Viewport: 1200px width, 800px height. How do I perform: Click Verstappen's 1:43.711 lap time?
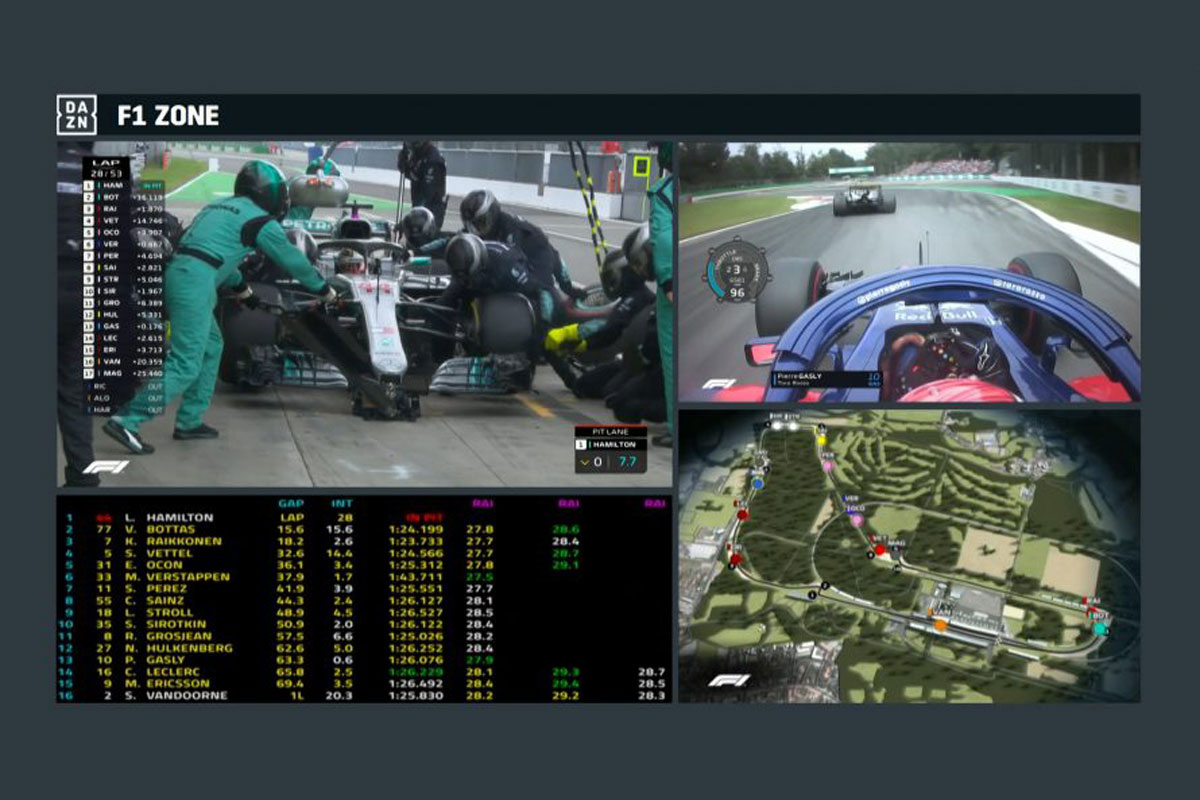(415, 577)
